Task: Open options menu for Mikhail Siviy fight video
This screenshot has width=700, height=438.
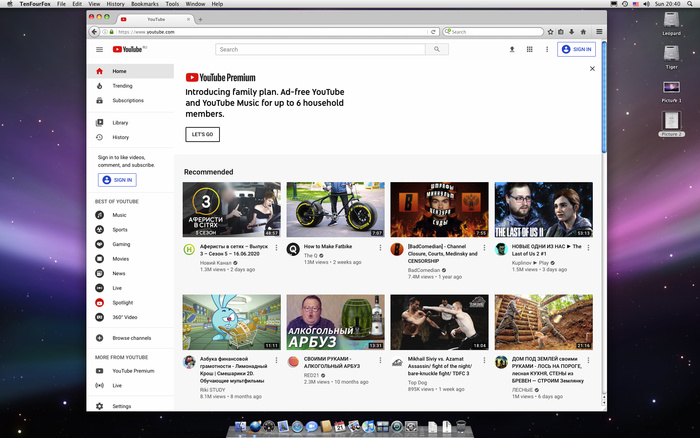Action: [x=484, y=360]
